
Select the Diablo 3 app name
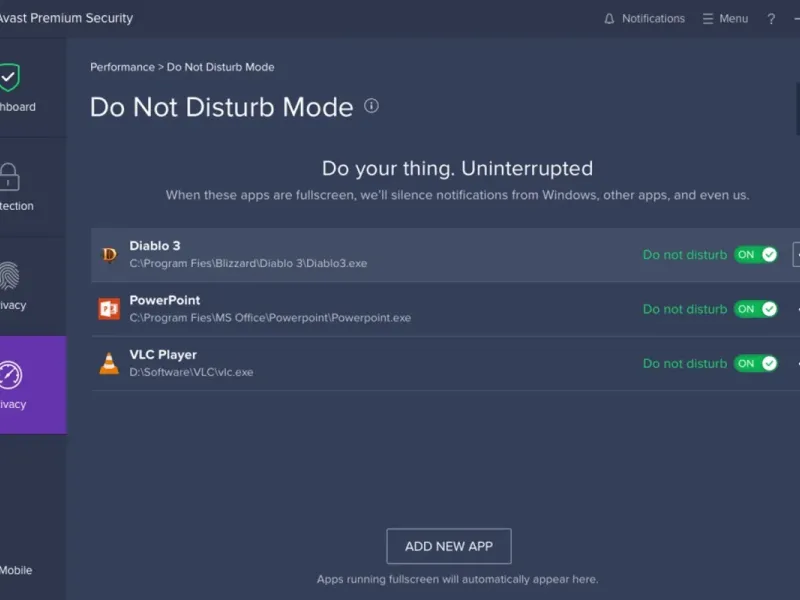[x=155, y=246]
